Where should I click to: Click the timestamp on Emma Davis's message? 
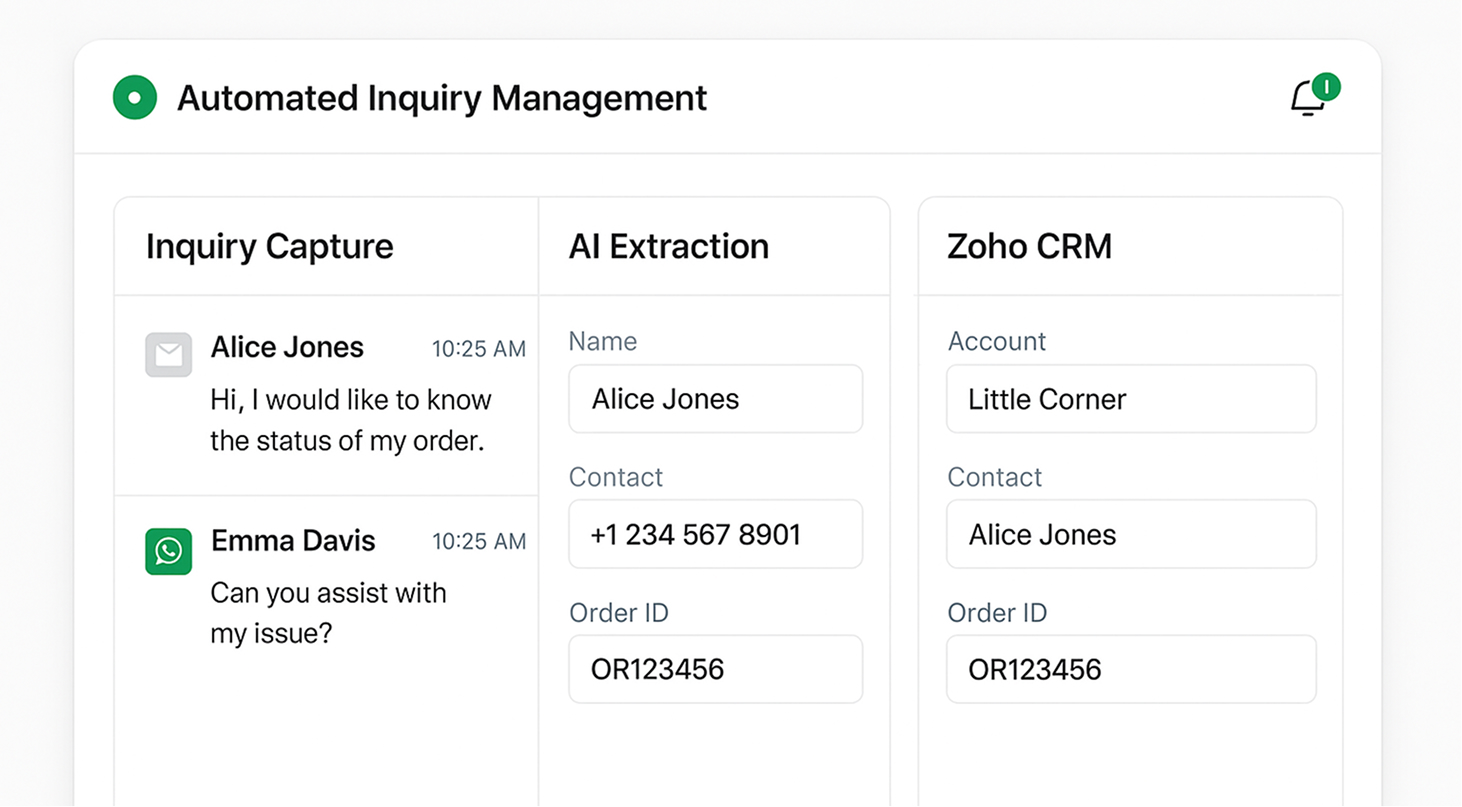478,542
